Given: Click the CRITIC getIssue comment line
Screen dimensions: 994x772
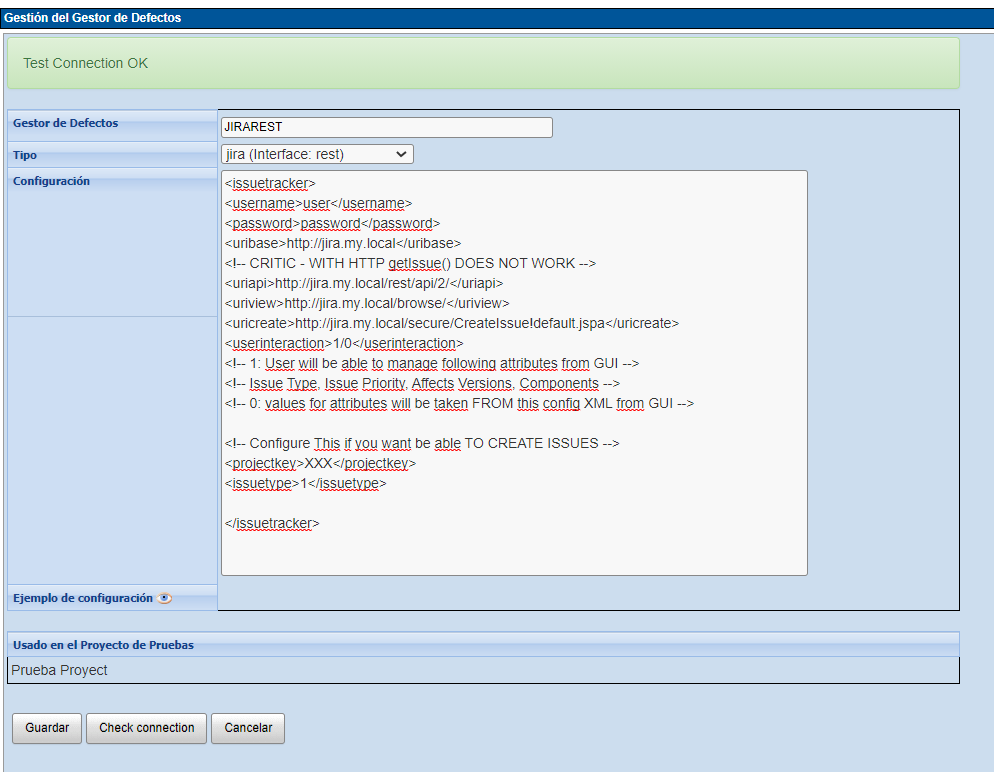Looking at the screenshot, I should pyautogui.click(x=410, y=264).
